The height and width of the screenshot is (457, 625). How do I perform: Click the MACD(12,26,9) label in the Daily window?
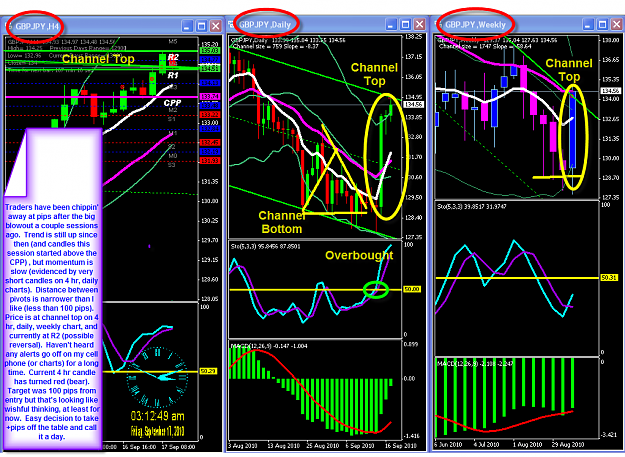(269, 346)
